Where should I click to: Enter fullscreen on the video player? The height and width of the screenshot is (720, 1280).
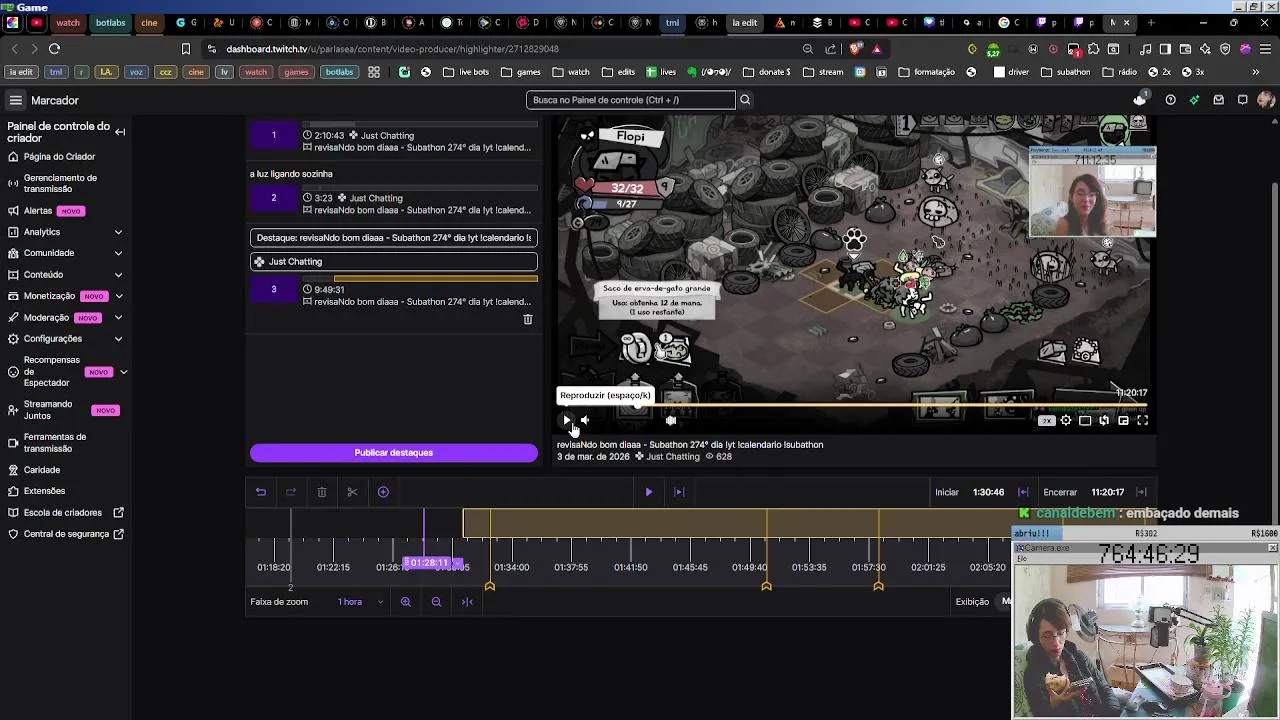tap(1142, 421)
